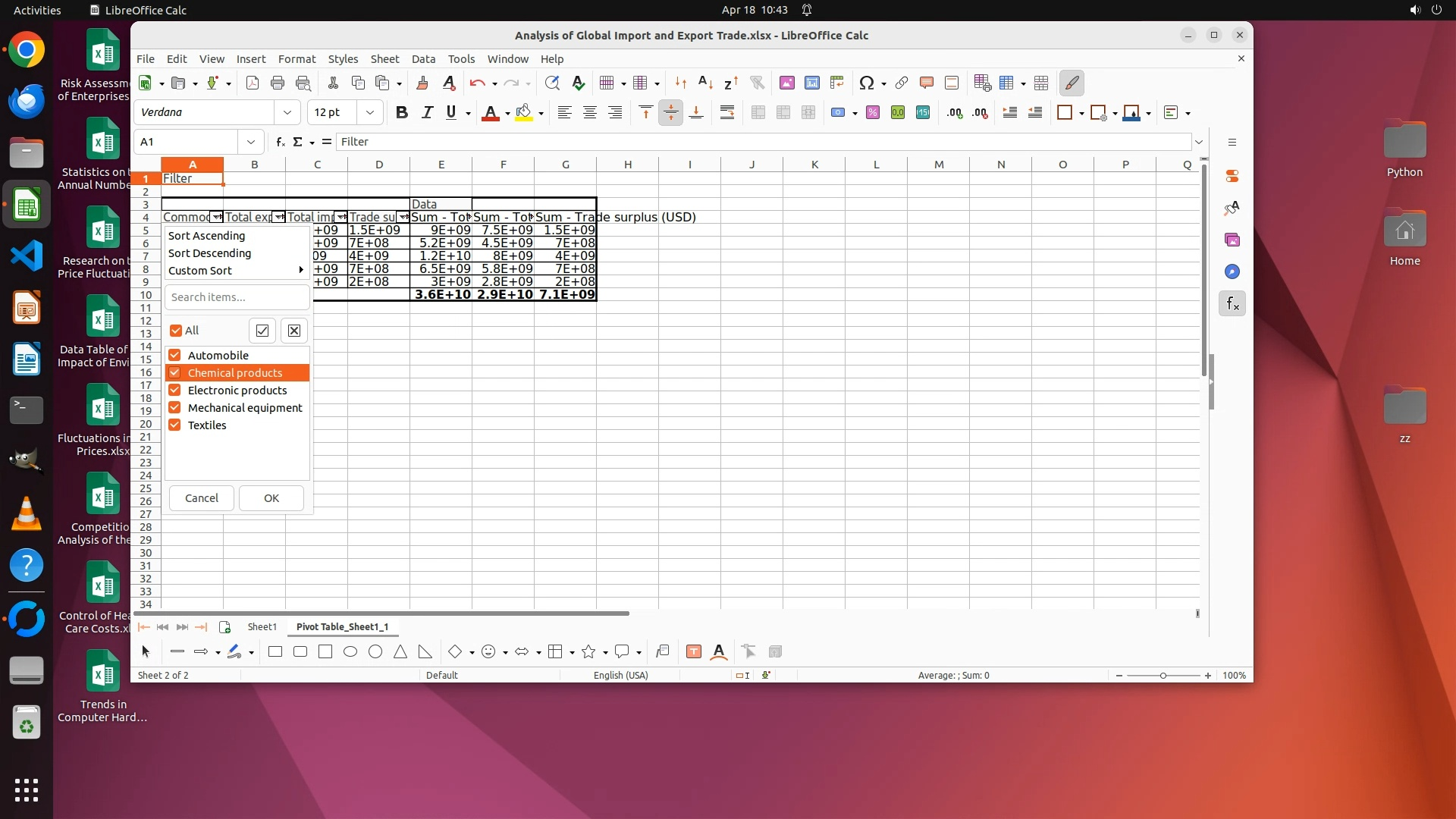Image resolution: width=1456 pixels, height=819 pixels.
Task: Click the Bold formatting icon
Action: point(402,113)
